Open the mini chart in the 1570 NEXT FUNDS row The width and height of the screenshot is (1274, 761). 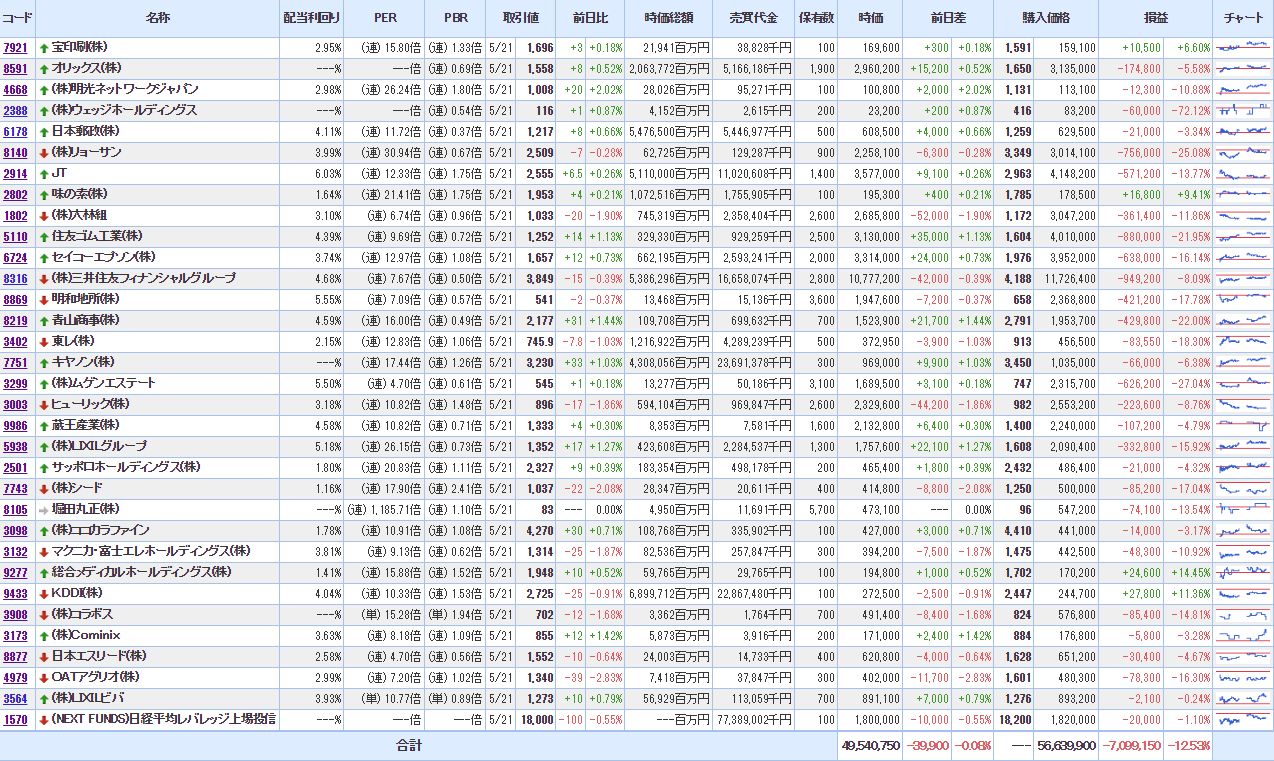tap(1243, 719)
